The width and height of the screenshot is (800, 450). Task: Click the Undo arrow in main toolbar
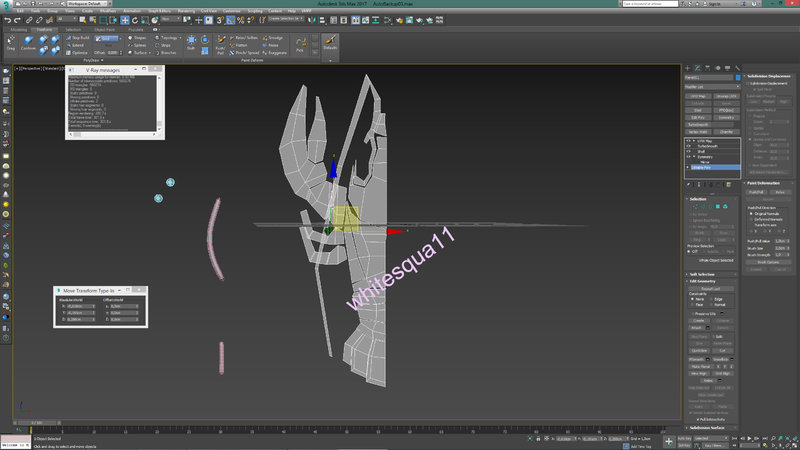coord(7,20)
